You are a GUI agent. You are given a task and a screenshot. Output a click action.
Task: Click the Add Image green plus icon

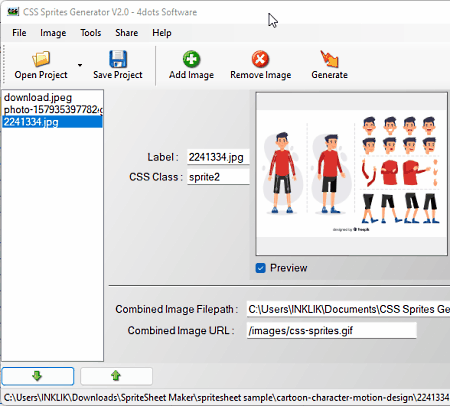click(191, 59)
